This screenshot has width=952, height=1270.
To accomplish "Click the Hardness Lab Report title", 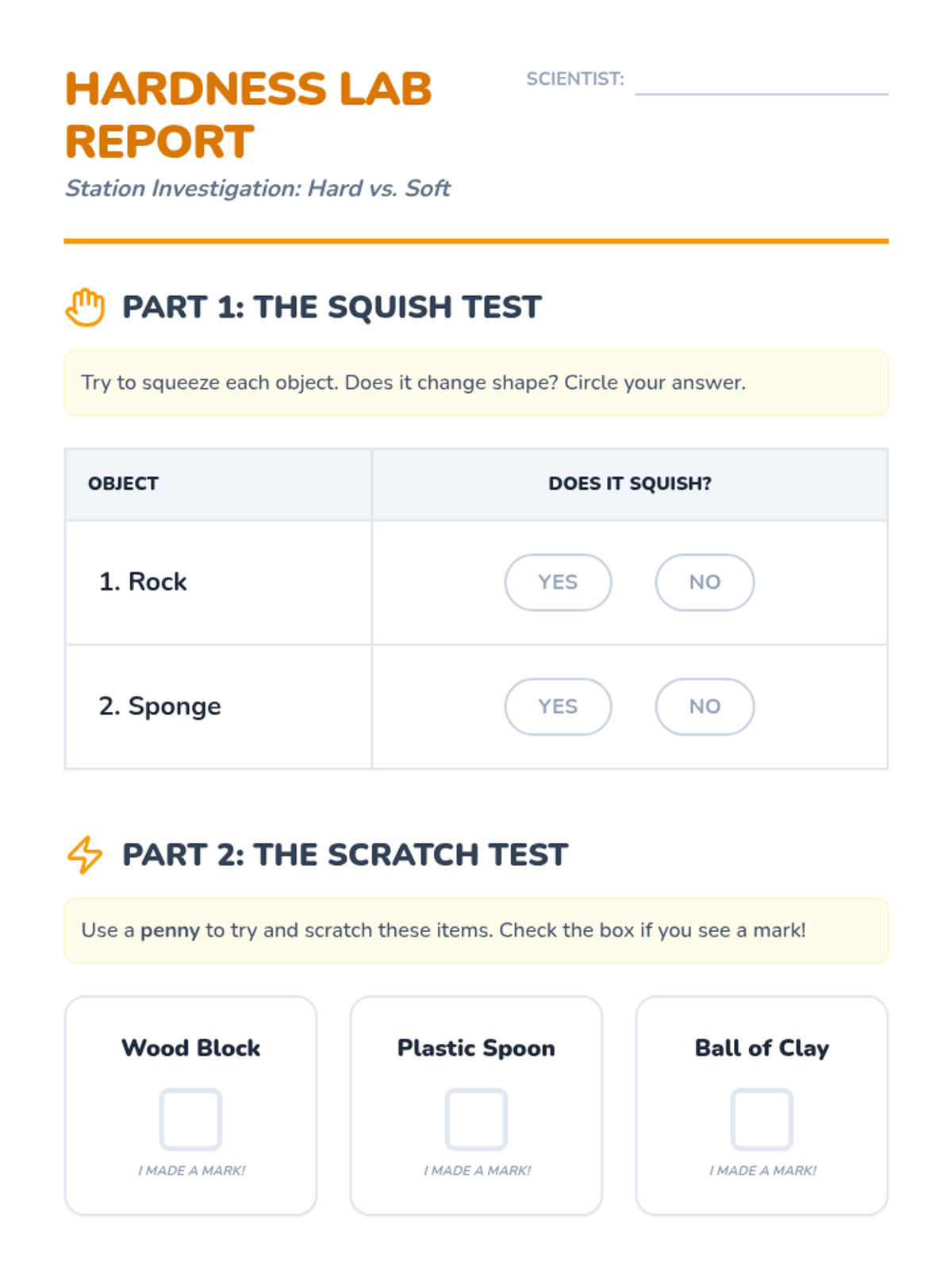I will 248,115.
